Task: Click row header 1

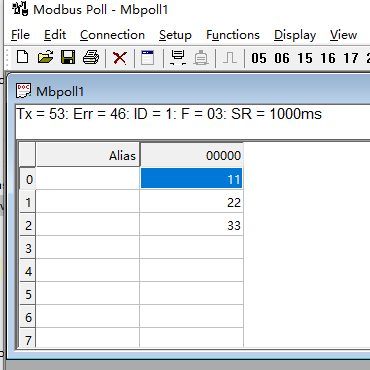Action: click(x=28, y=202)
